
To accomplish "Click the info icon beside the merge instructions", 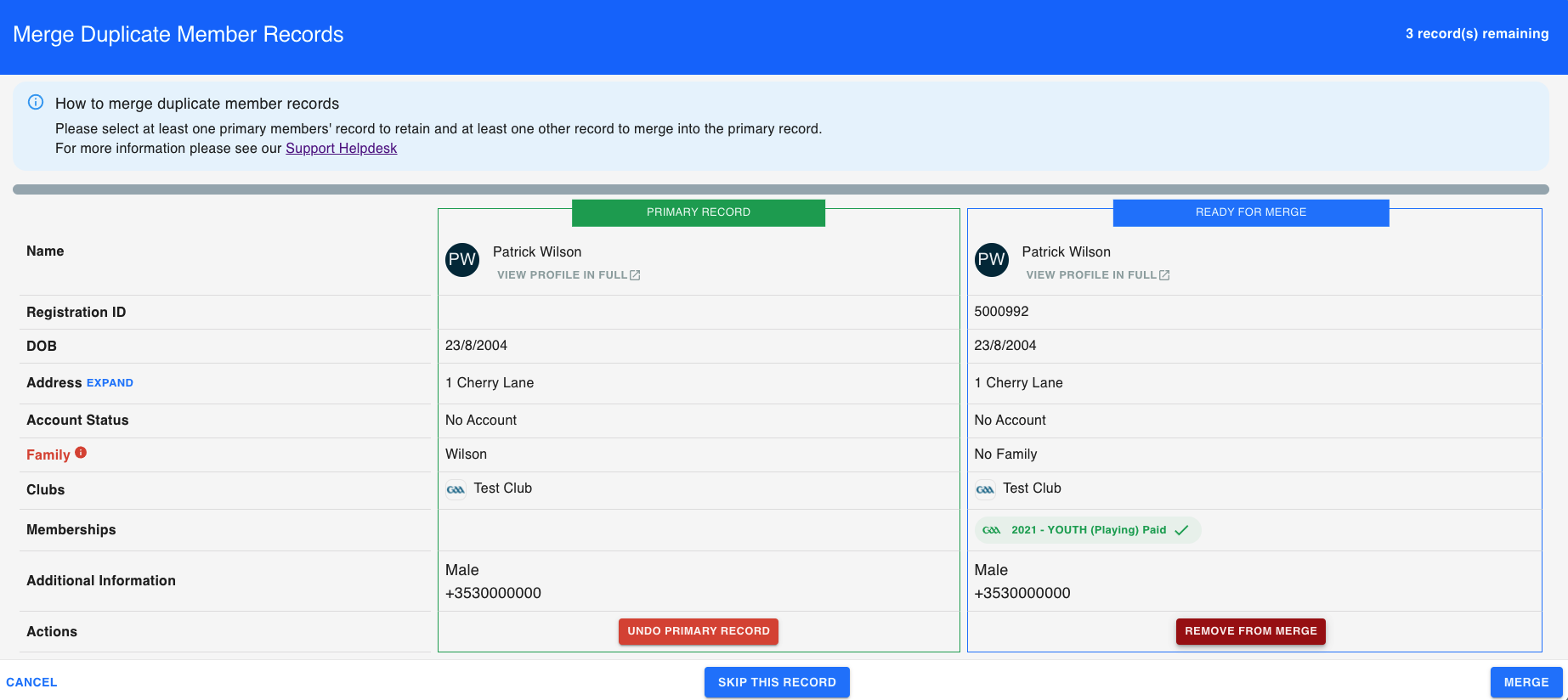I will pyautogui.click(x=36, y=102).
